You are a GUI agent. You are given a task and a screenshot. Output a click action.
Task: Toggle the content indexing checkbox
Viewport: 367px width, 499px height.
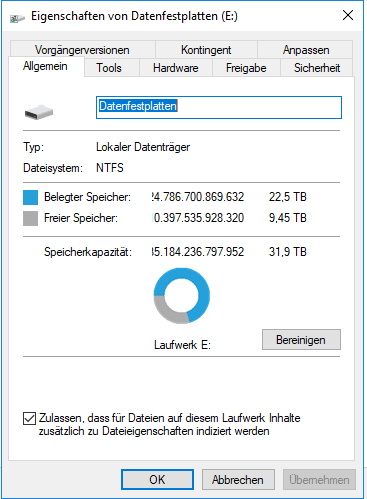(29, 418)
